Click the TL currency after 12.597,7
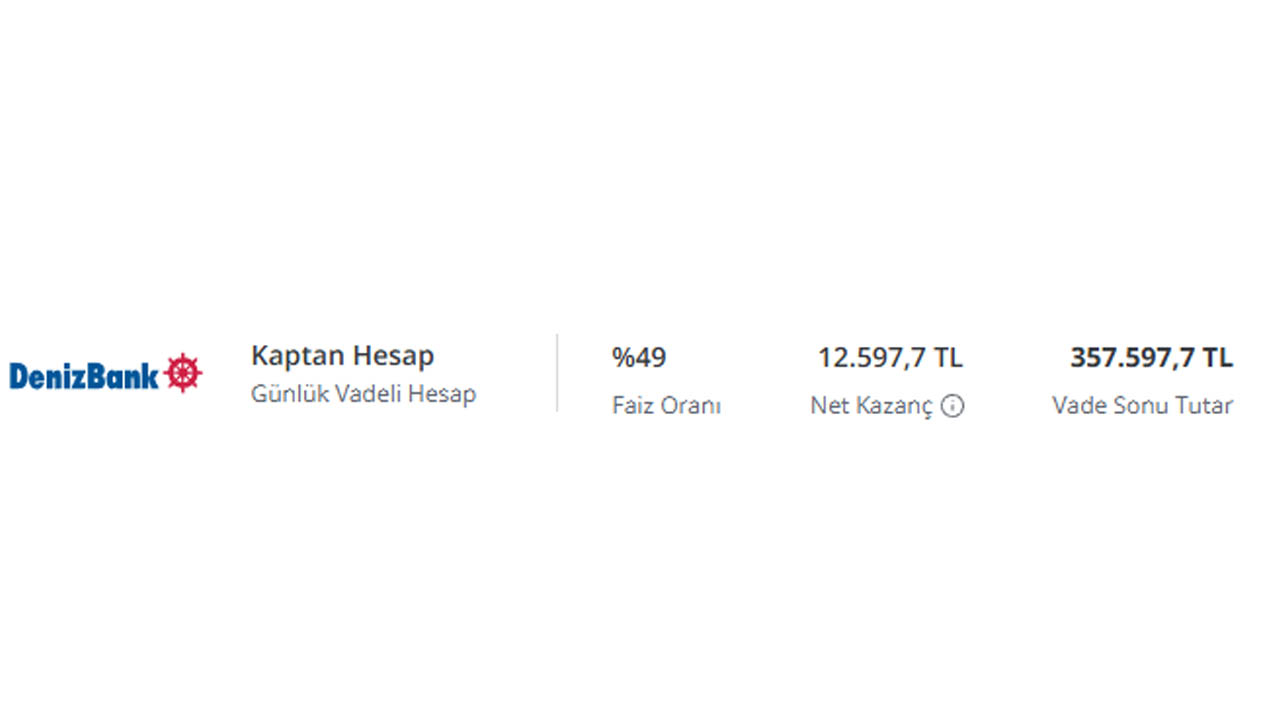Viewport: 1280px width, 720px height. 946,358
